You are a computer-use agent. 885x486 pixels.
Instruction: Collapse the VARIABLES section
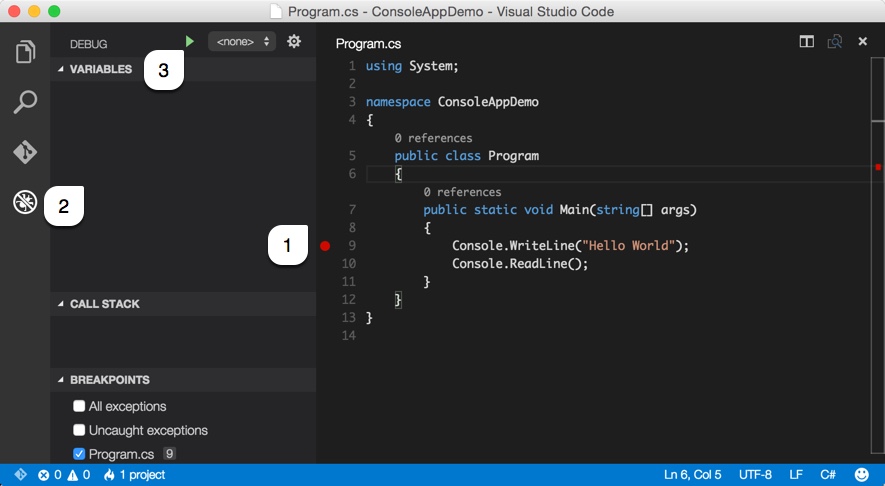[183, 69]
